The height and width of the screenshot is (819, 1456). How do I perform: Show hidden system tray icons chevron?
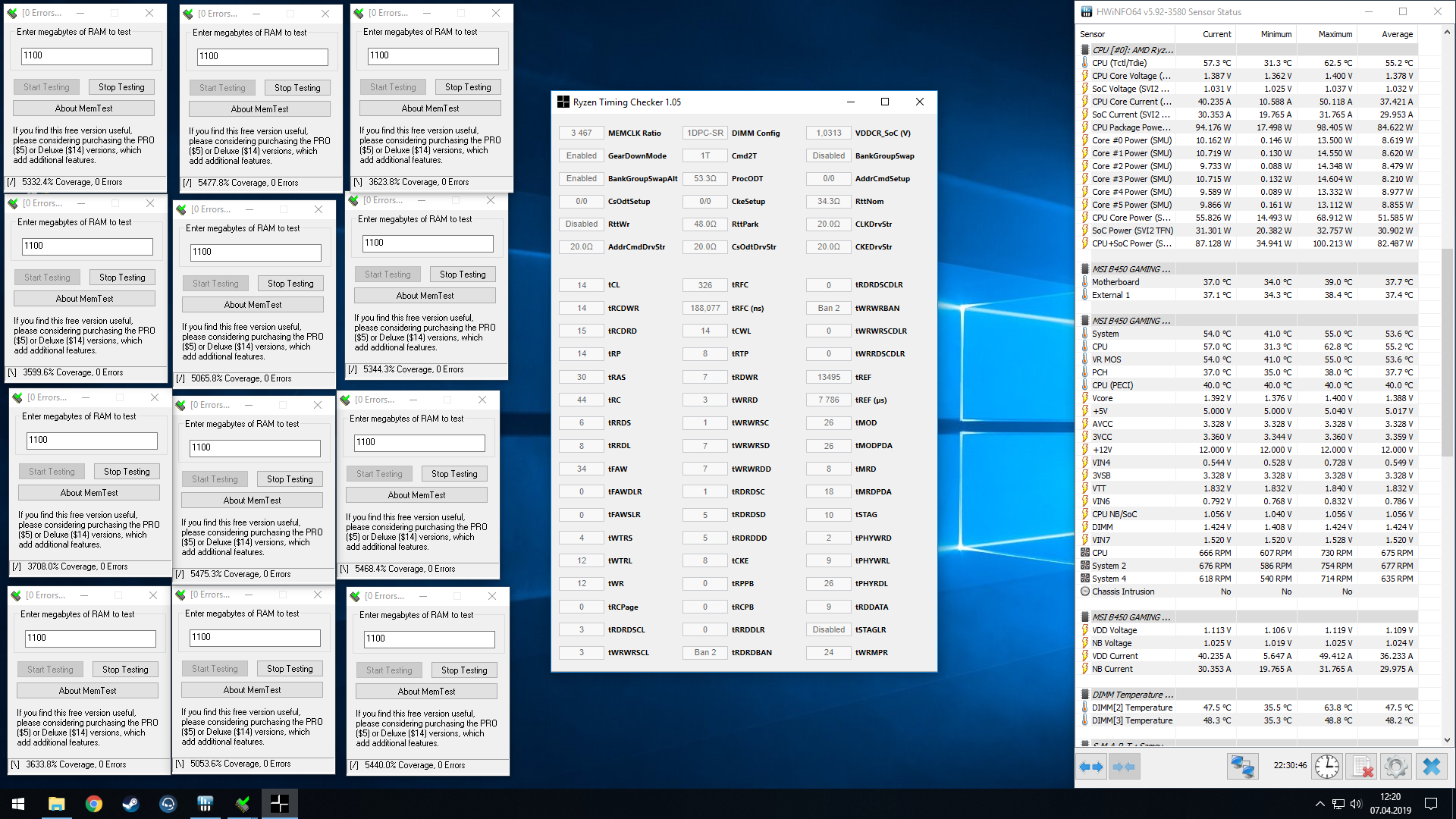[x=1319, y=804]
